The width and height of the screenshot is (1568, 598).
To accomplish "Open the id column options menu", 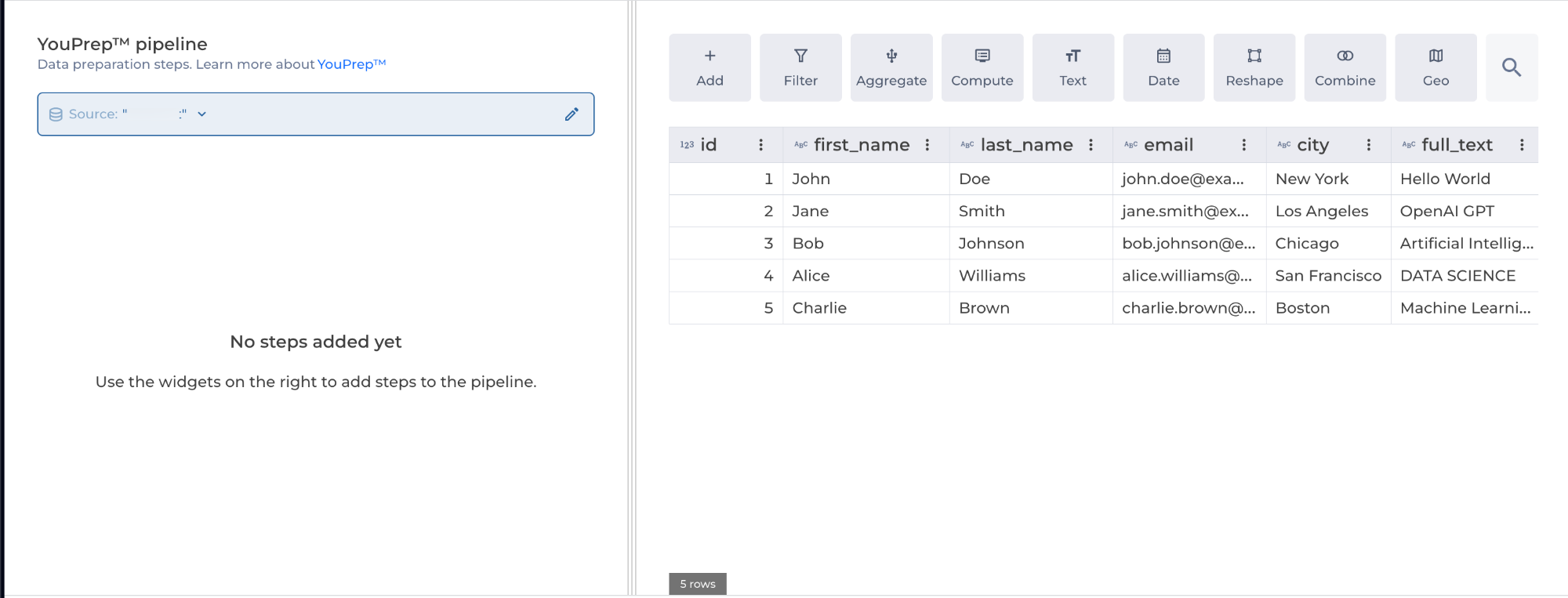I will tap(760, 145).
